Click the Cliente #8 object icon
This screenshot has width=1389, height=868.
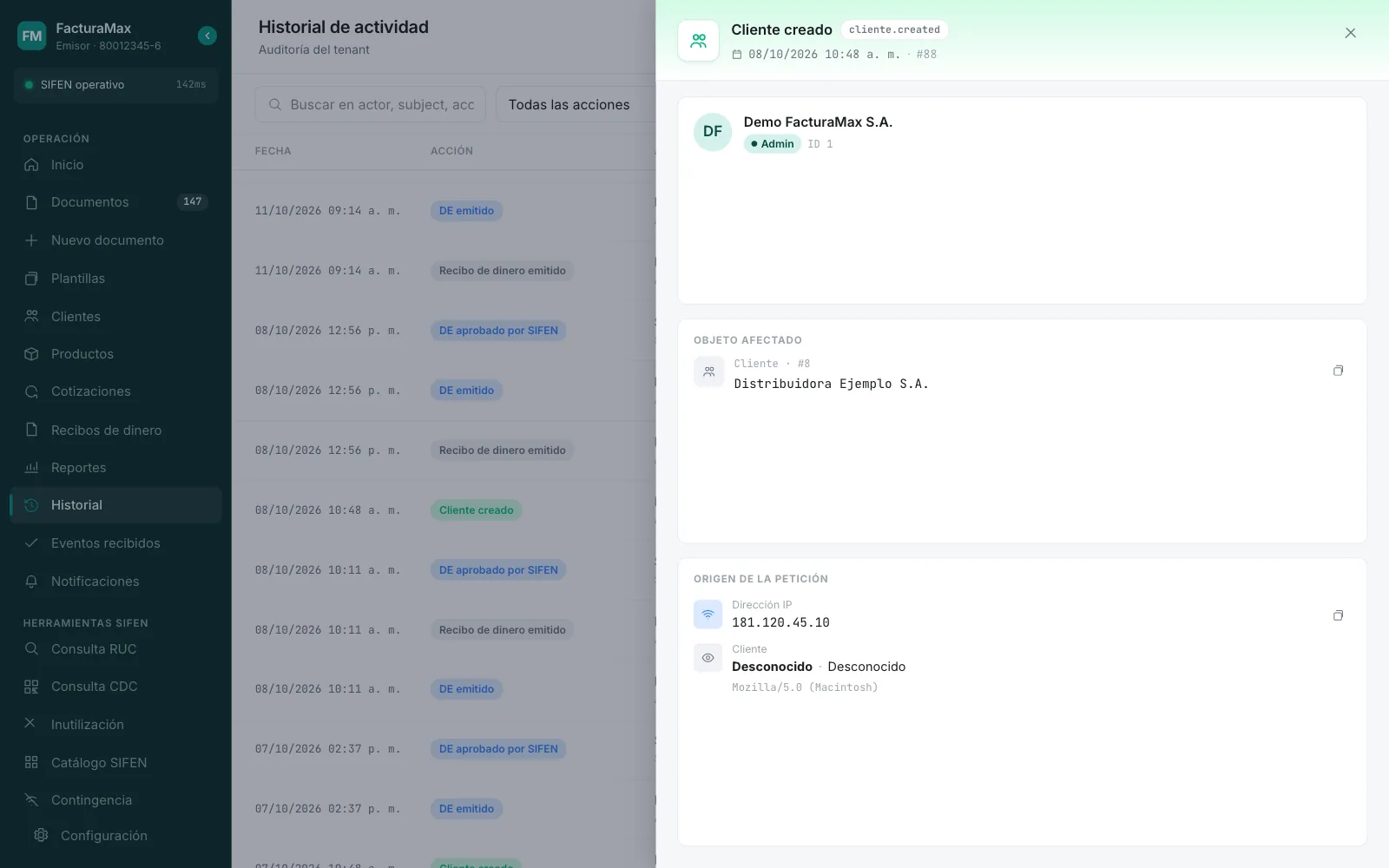[708, 372]
